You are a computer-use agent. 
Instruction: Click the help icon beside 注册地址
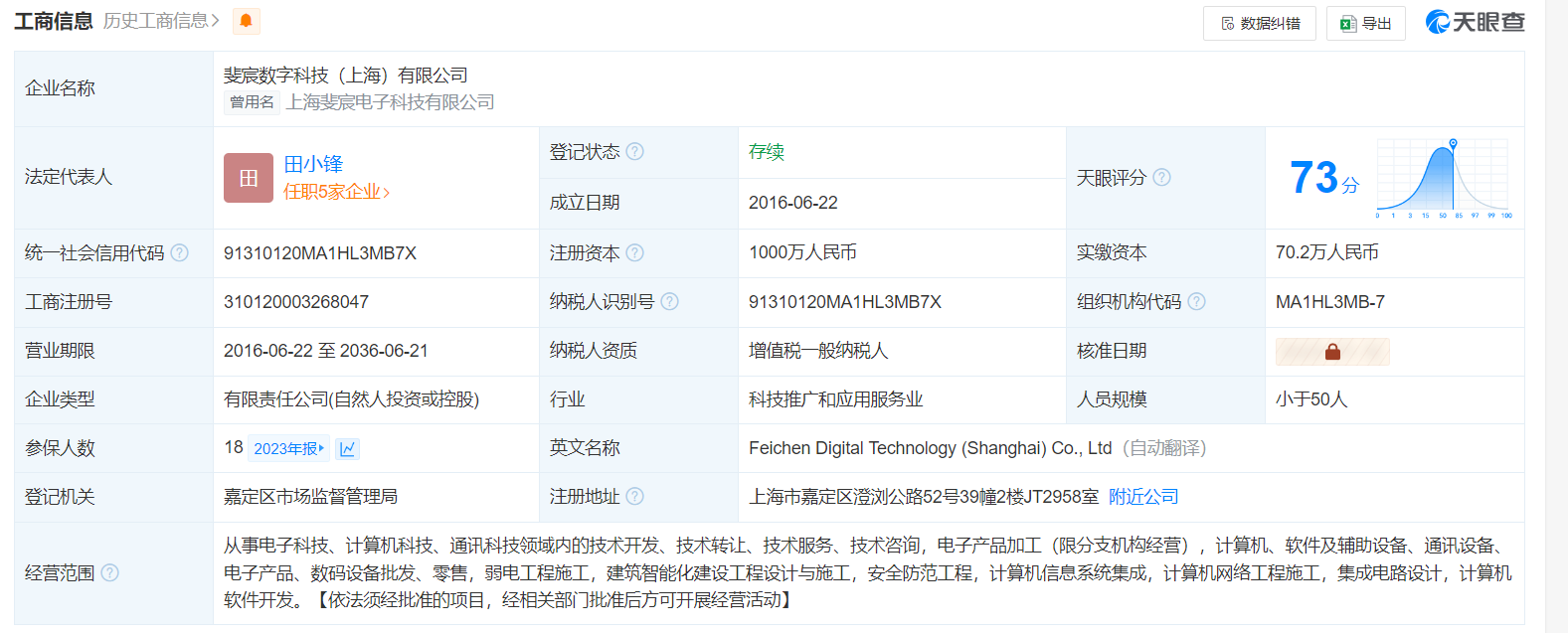(x=635, y=496)
